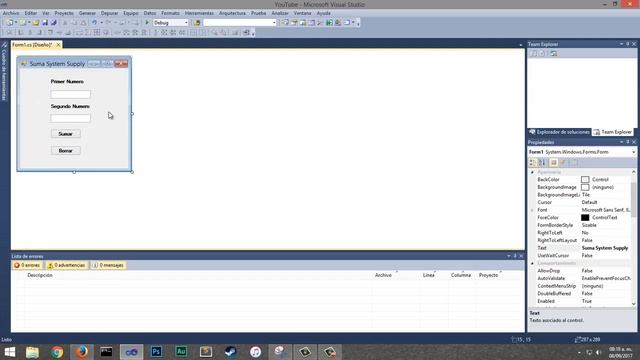Open the command prompt taskbar icon
Image resolution: width=640 pixels, height=360 pixels.
[x=107, y=351]
